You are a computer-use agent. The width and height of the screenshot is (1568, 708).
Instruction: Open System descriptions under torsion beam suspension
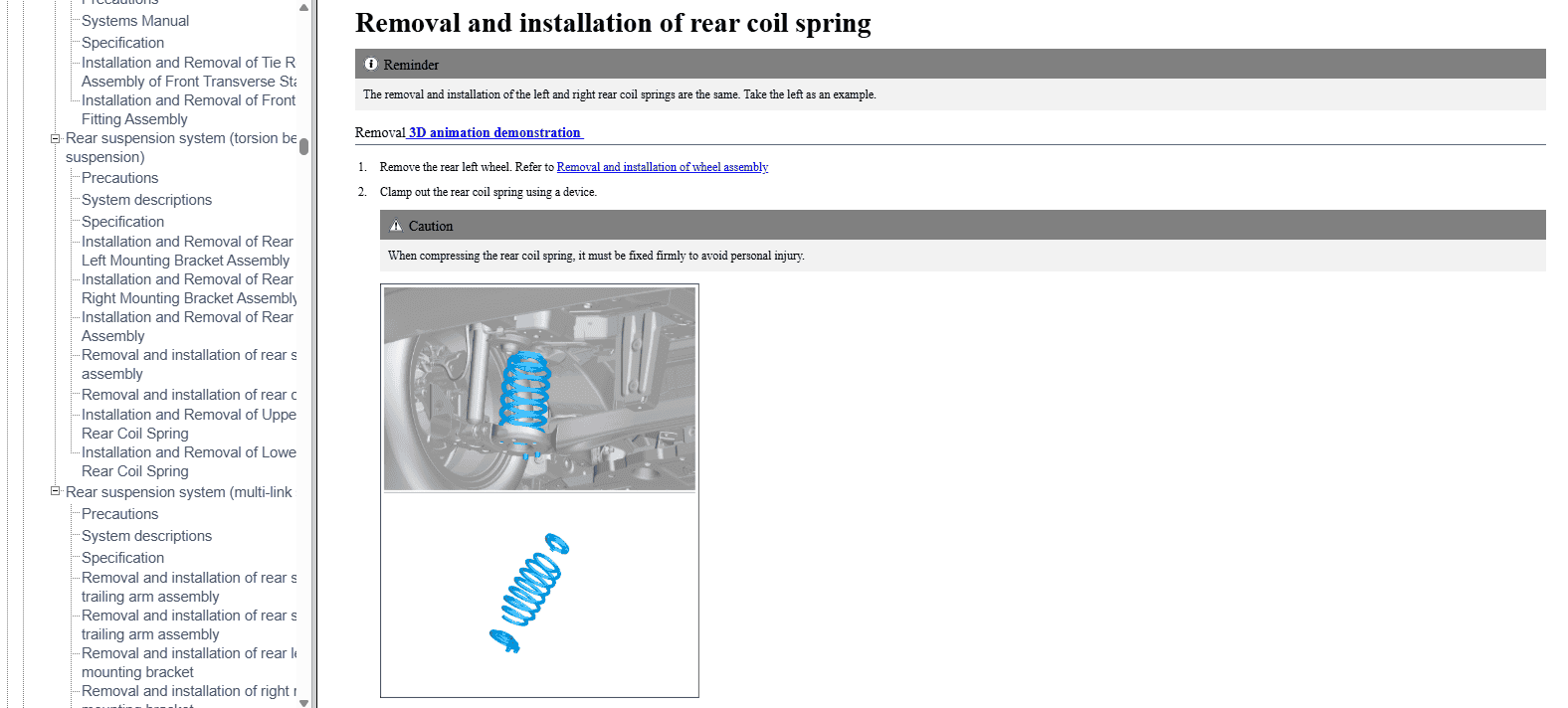(x=146, y=200)
